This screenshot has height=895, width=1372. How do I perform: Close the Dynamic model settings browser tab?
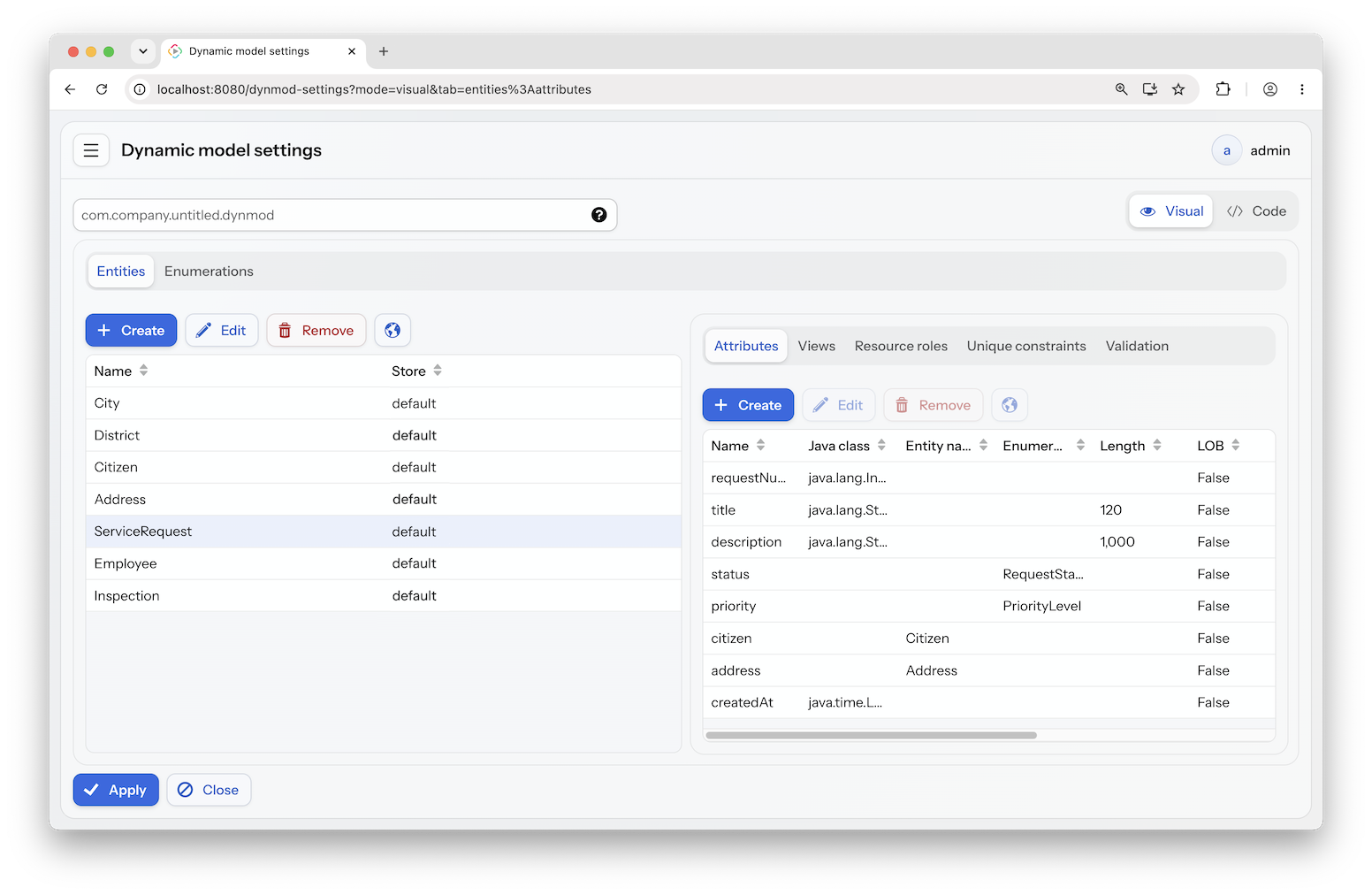(352, 51)
